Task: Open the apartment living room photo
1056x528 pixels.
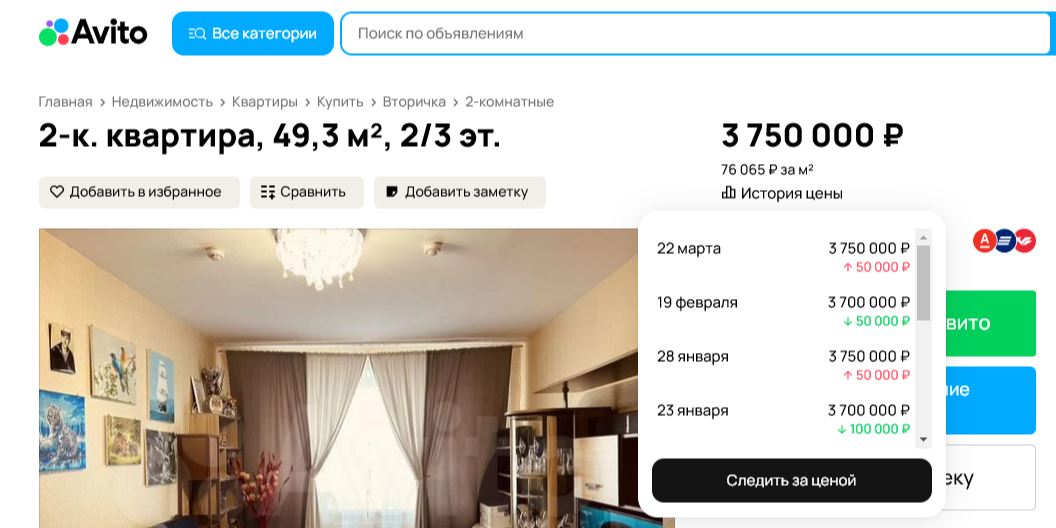Action: point(337,378)
